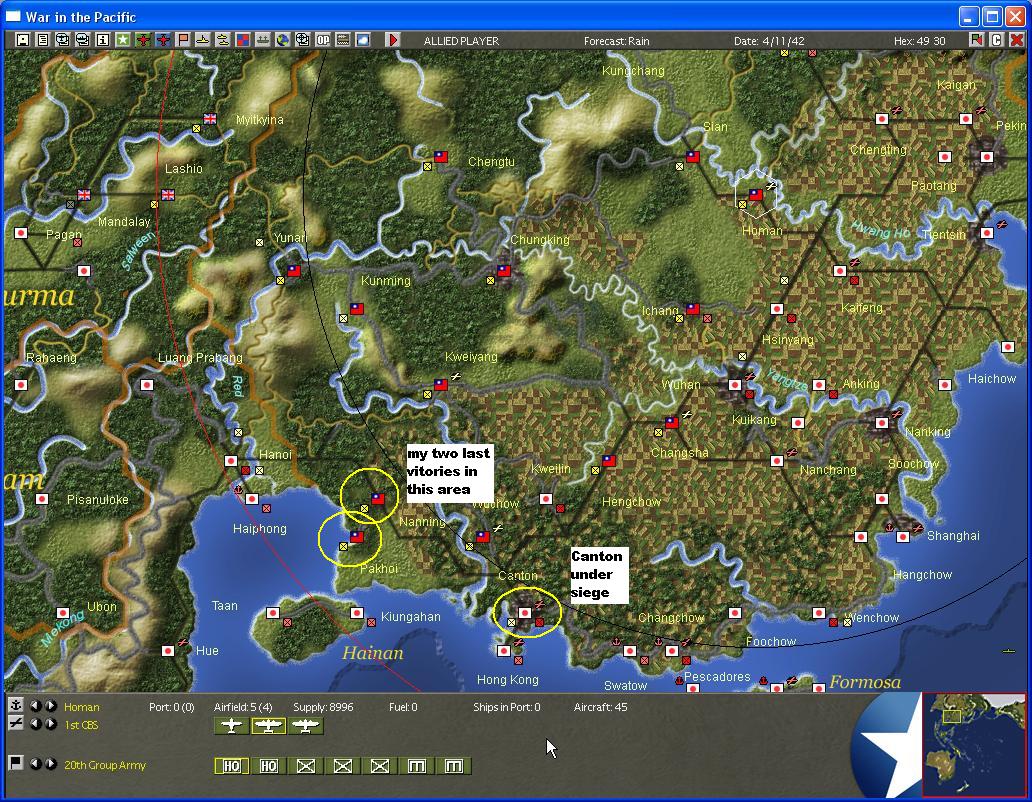Select the Japanese flag at Canton
This screenshot has height=802, width=1032.
[525, 613]
